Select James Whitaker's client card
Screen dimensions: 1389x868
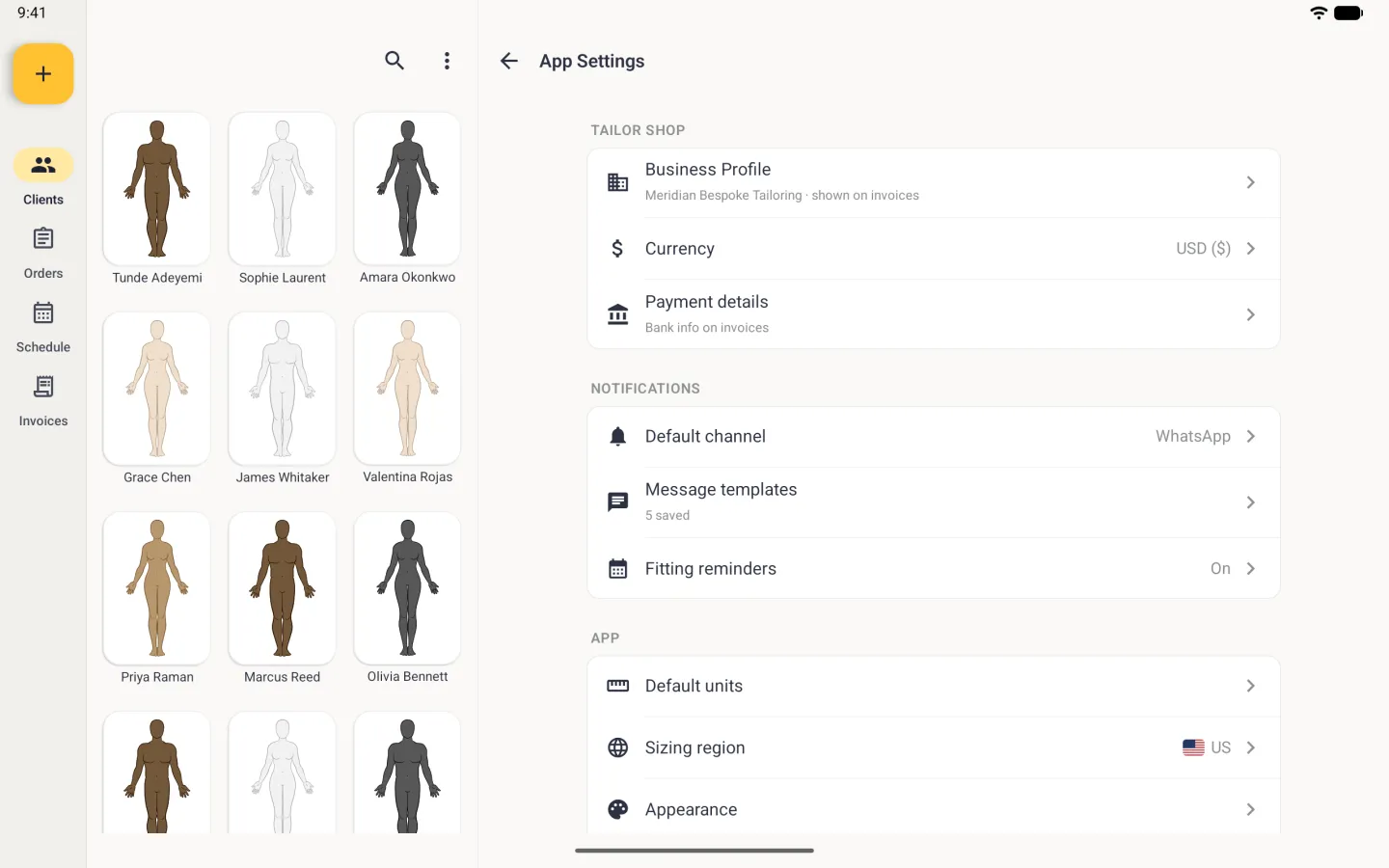pyautogui.click(x=283, y=399)
